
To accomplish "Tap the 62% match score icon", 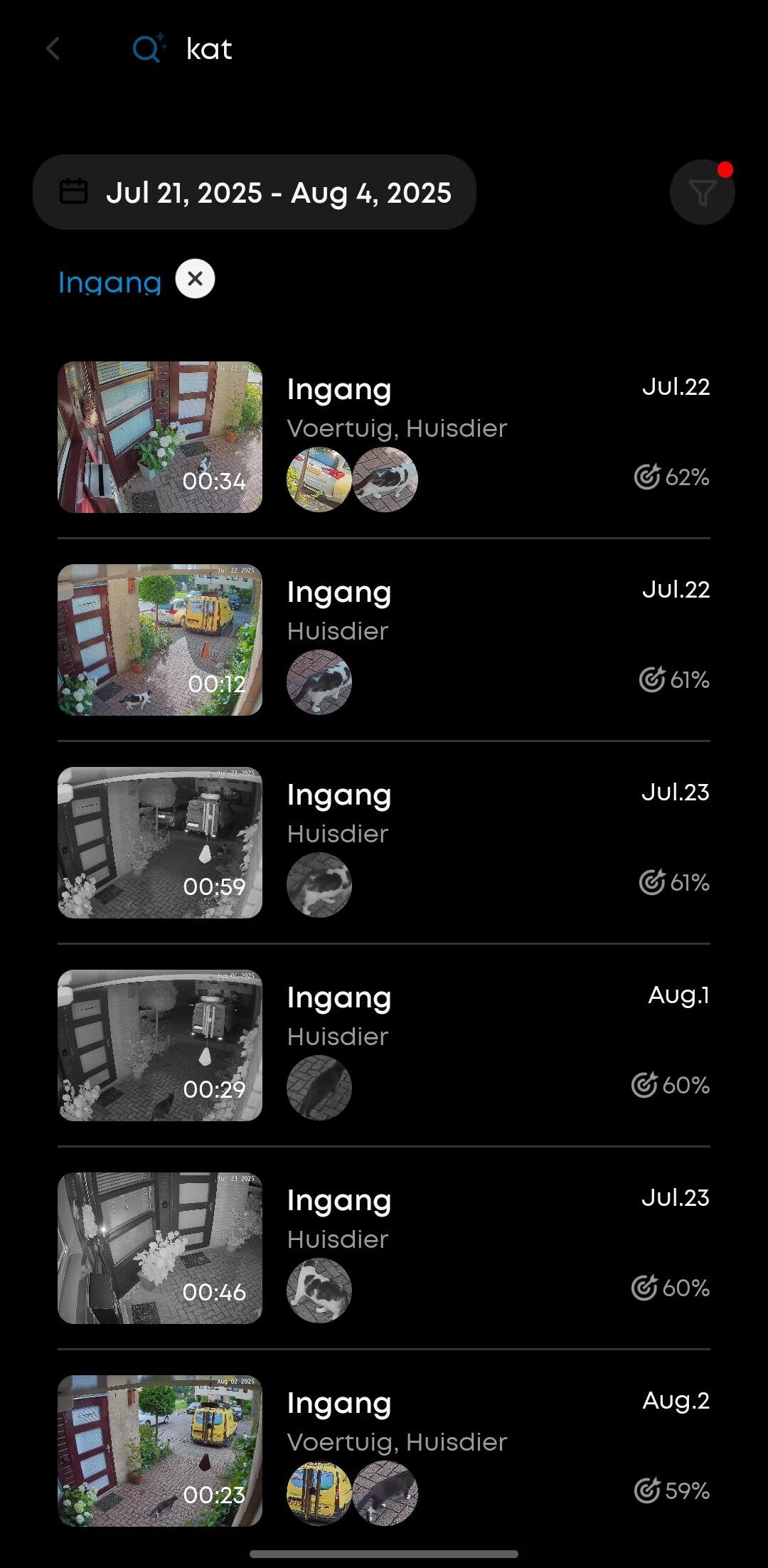I will click(647, 477).
